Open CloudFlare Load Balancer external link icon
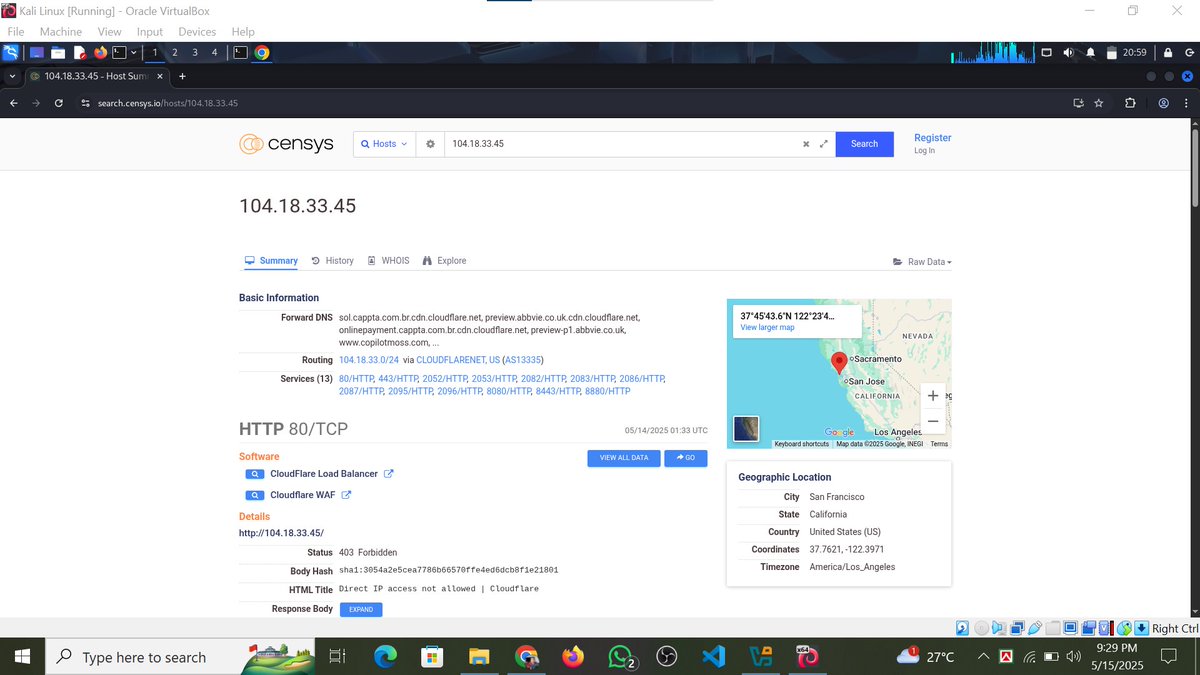The image size is (1200, 675). click(388, 474)
